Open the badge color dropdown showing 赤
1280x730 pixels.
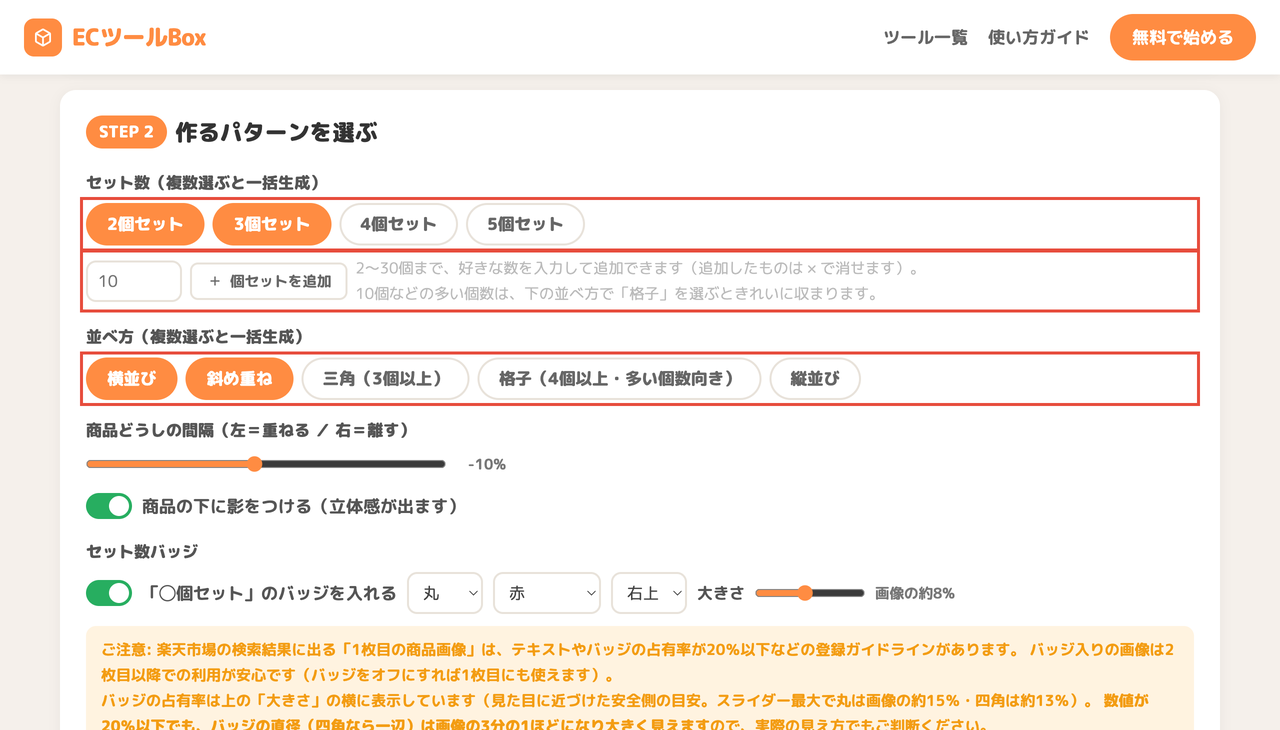(547, 593)
